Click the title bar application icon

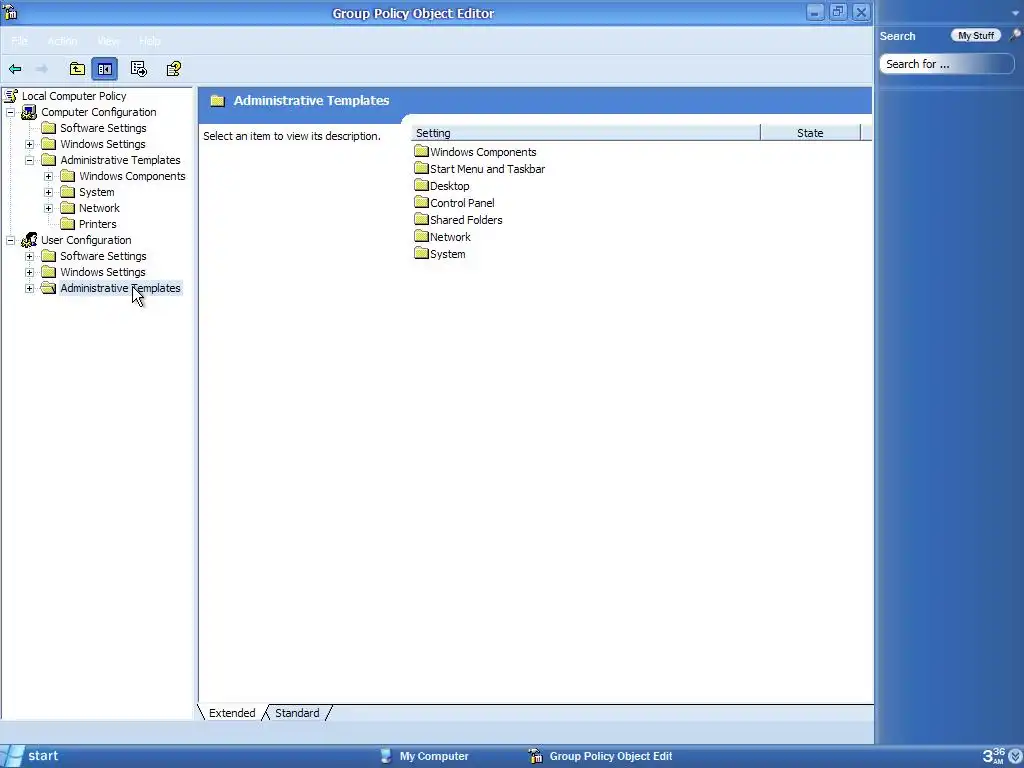10,12
